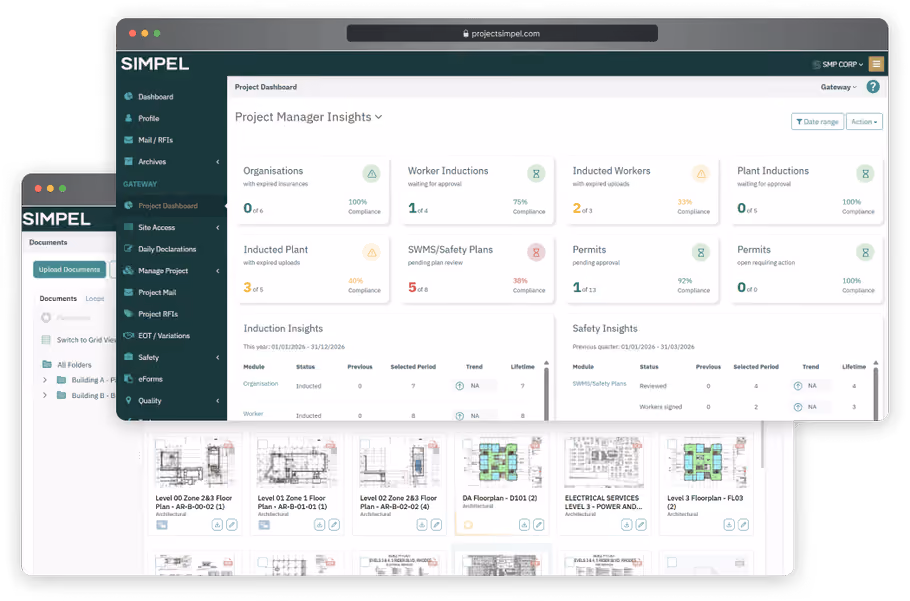Click the Project RFIs tag icon
Screen dimensions: 910x601
pos(128,314)
